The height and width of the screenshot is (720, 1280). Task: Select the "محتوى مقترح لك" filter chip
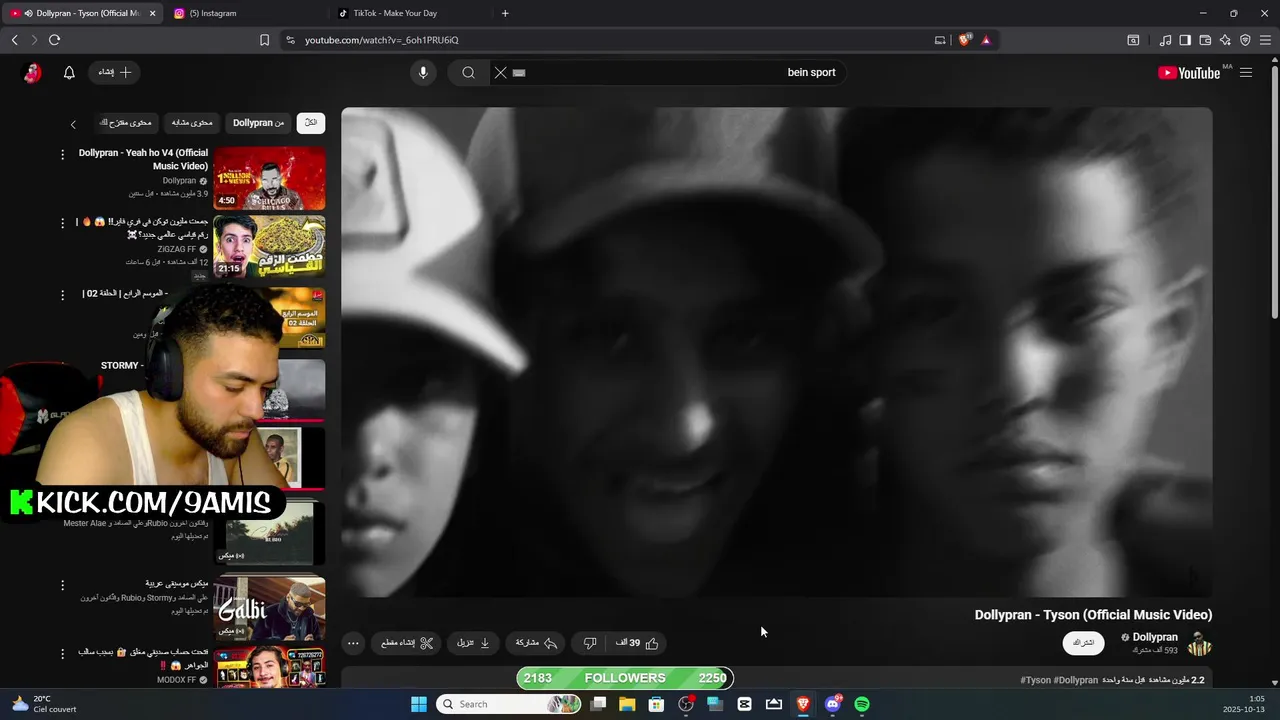(125, 123)
